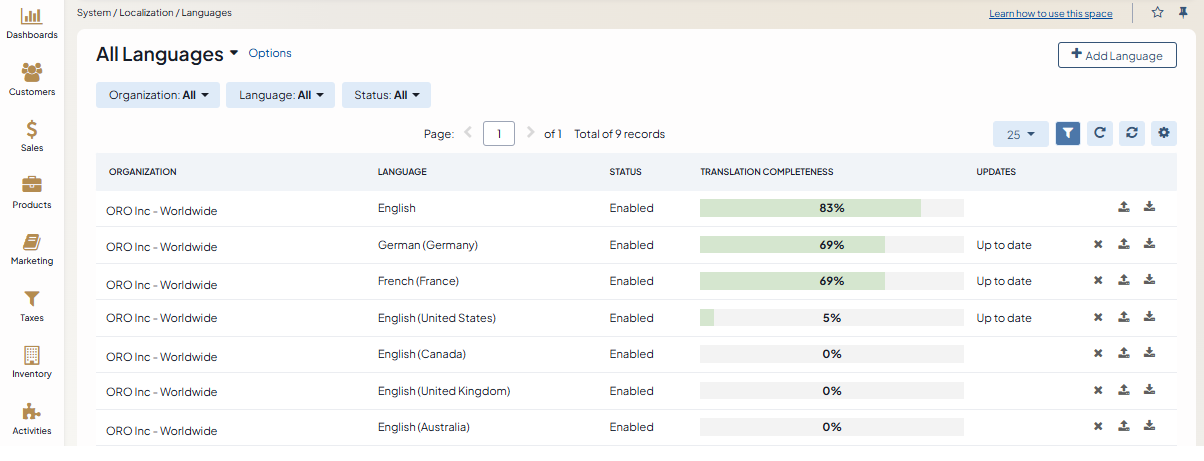Expand the Organization filter dropdown

pyautogui.click(x=158, y=95)
